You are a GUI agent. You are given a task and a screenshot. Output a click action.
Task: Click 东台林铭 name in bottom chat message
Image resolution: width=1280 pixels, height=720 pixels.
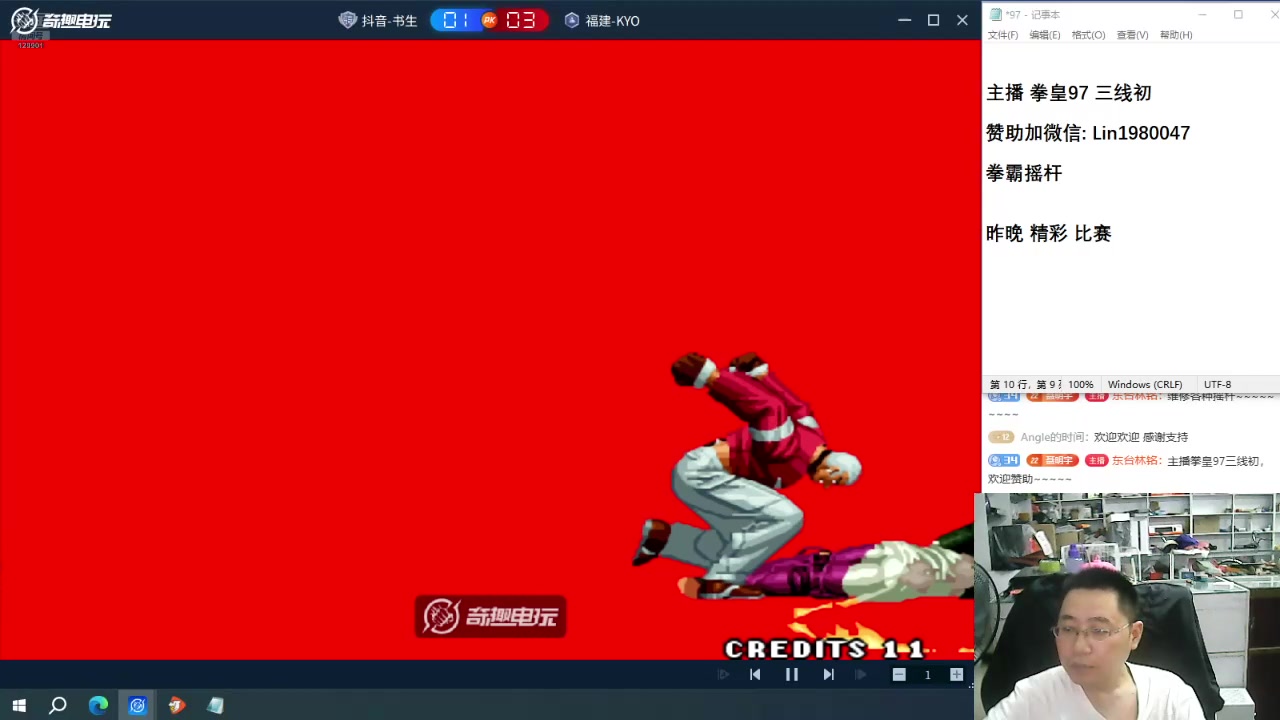click(1135, 461)
